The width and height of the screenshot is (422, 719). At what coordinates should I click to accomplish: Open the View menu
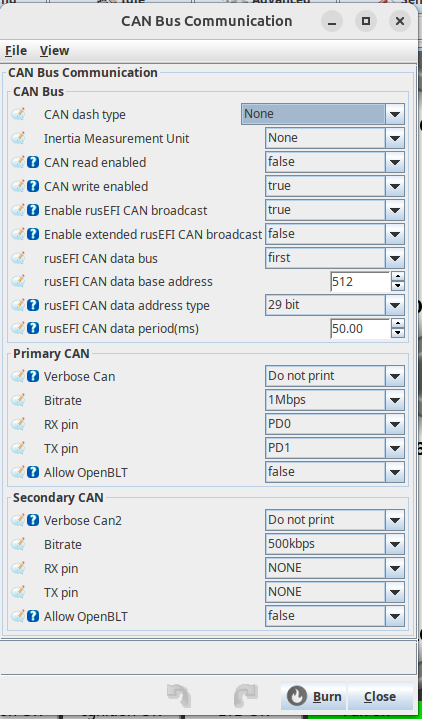[54, 50]
